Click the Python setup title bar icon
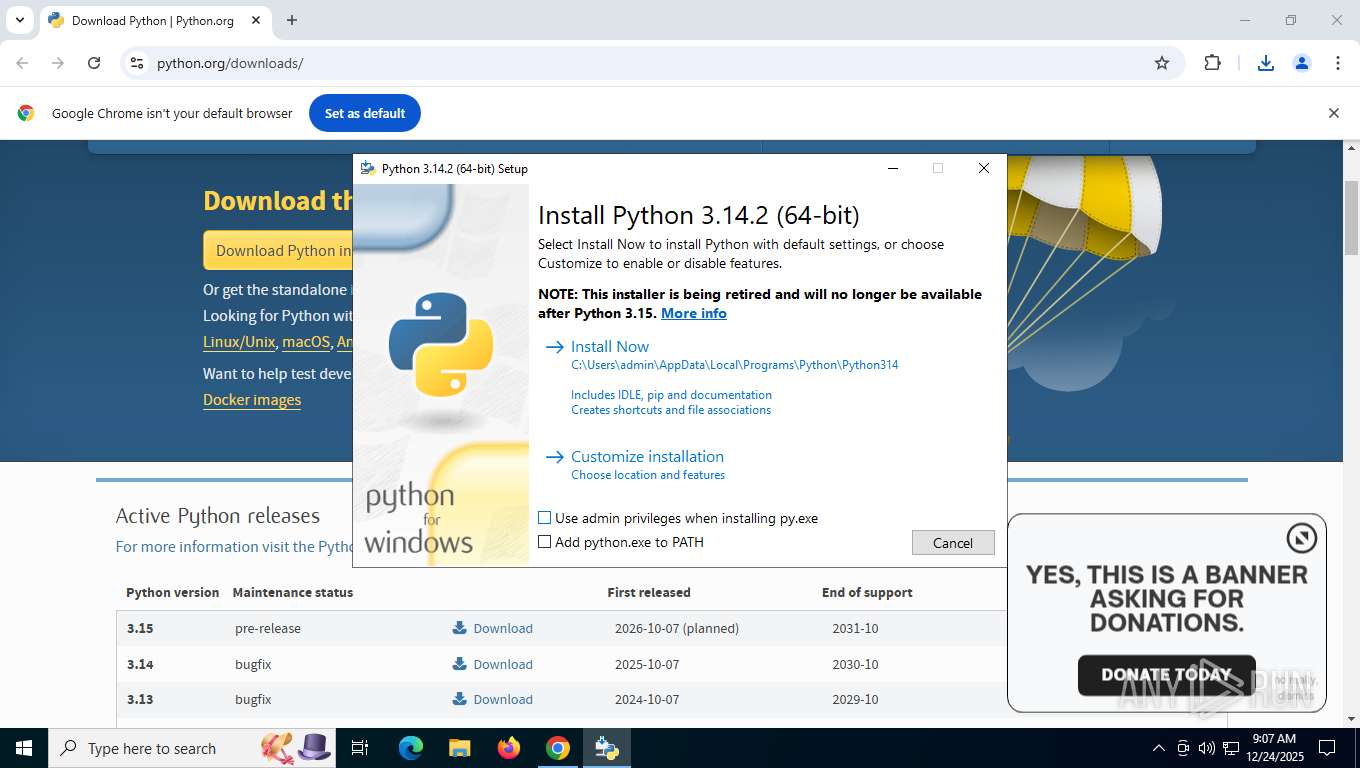This screenshot has height=768, width=1360. (x=368, y=168)
